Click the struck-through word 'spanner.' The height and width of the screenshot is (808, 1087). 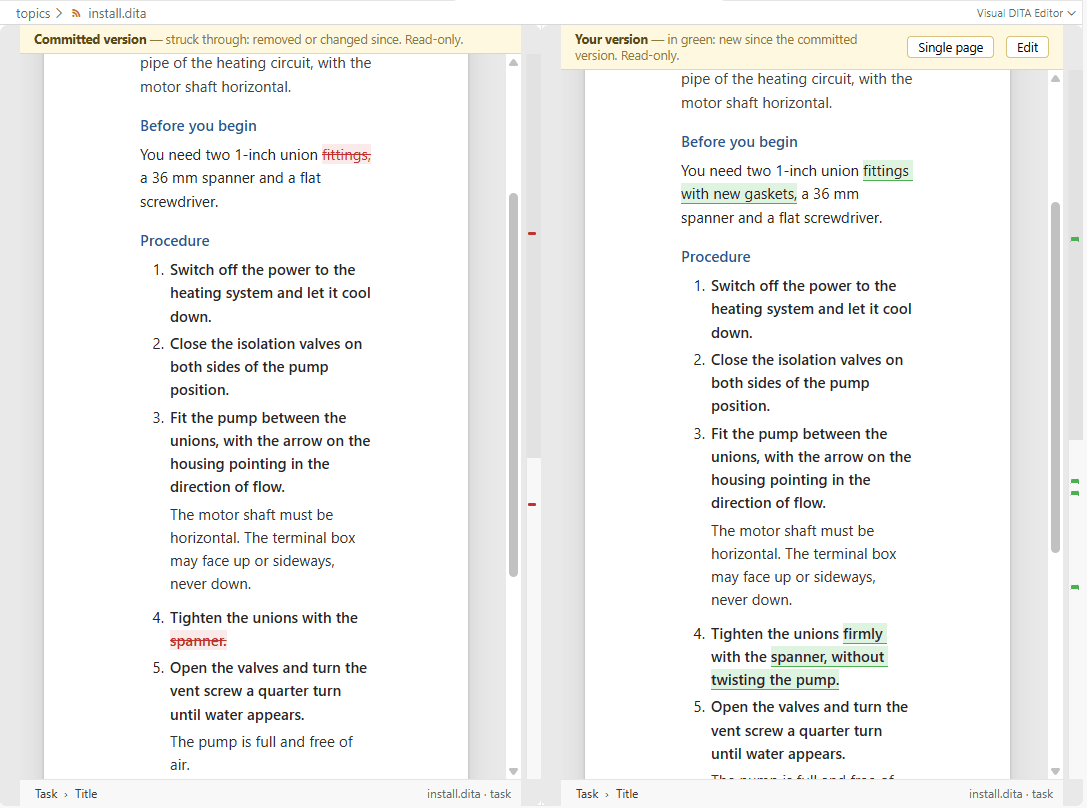(198, 641)
